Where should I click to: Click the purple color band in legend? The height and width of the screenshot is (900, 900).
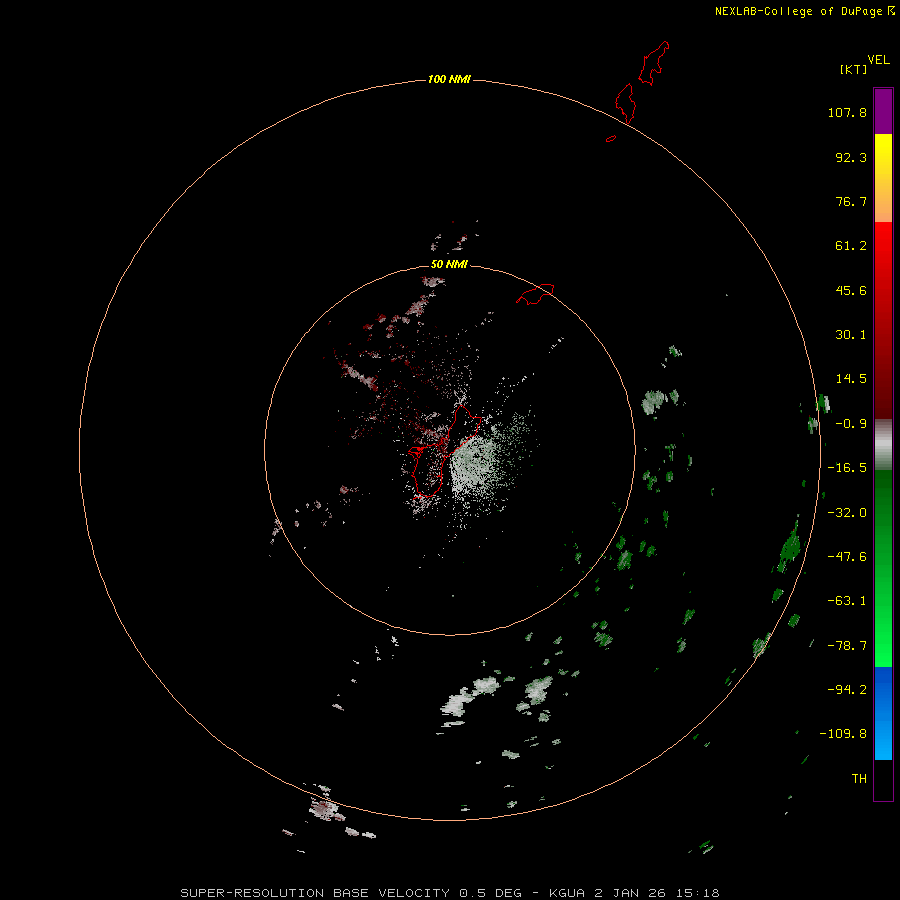point(883,111)
